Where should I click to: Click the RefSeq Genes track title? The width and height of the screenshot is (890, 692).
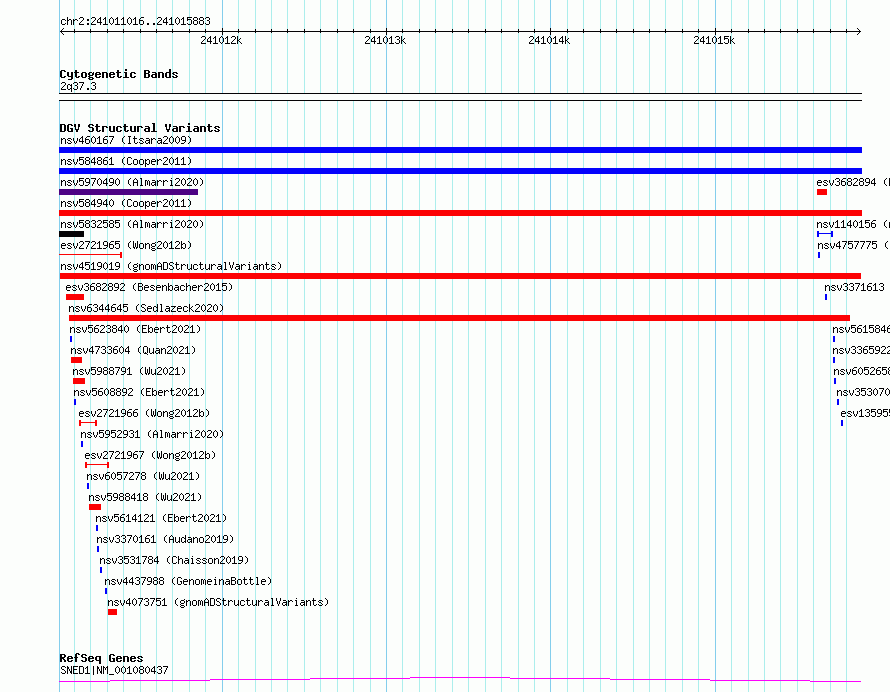101,659
